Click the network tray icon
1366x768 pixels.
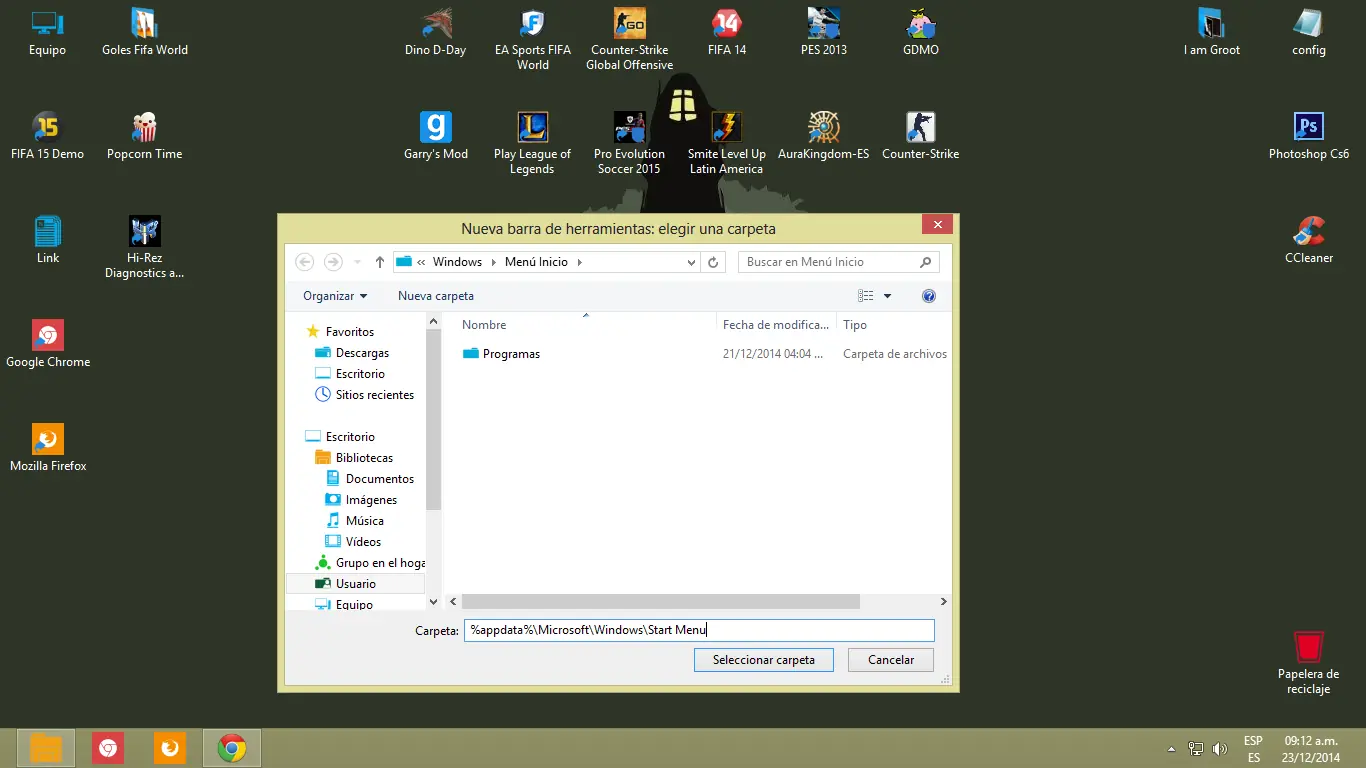[x=1196, y=748]
